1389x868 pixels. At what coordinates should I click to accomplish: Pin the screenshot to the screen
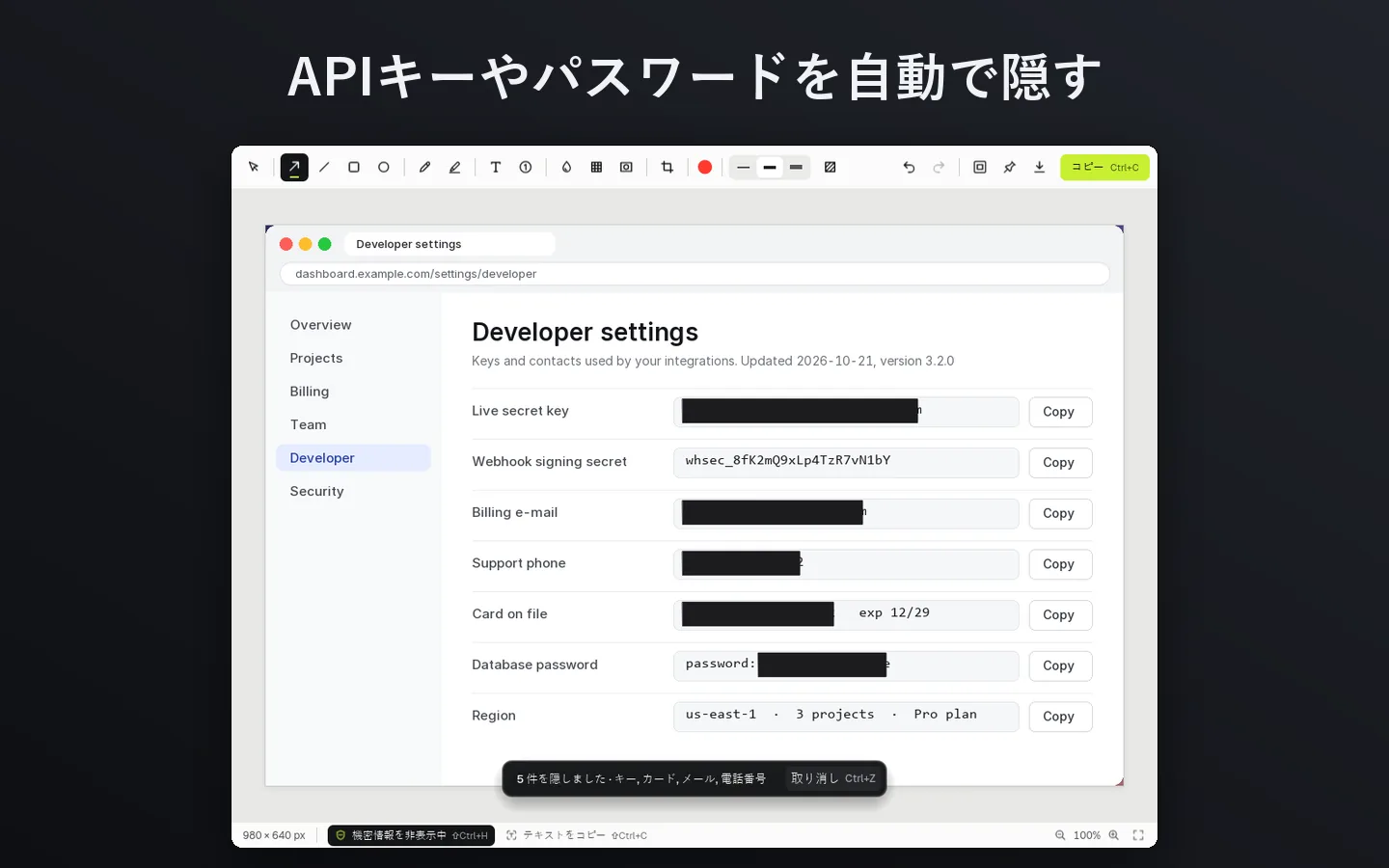[x=1010, y=167]
